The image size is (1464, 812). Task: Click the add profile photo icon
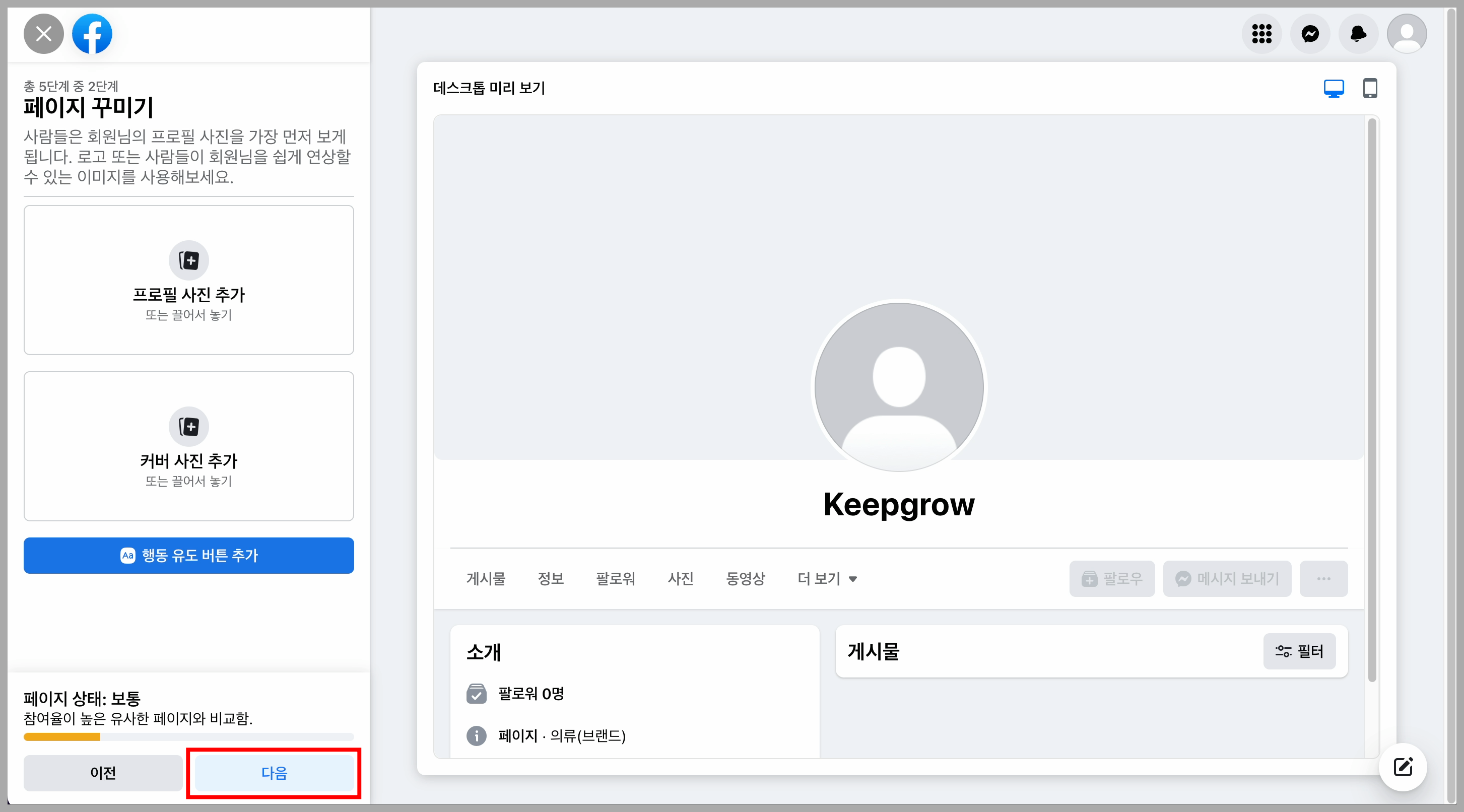189,261
